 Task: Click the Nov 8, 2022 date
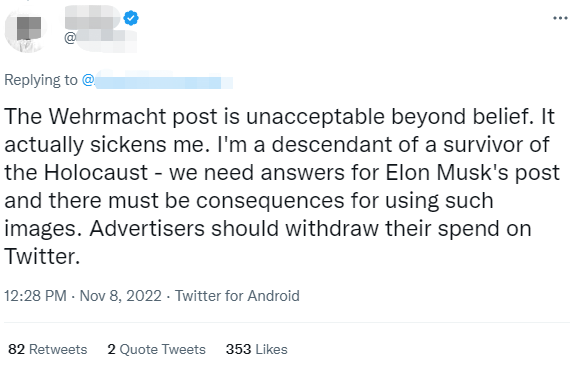[x=121, y=295]
